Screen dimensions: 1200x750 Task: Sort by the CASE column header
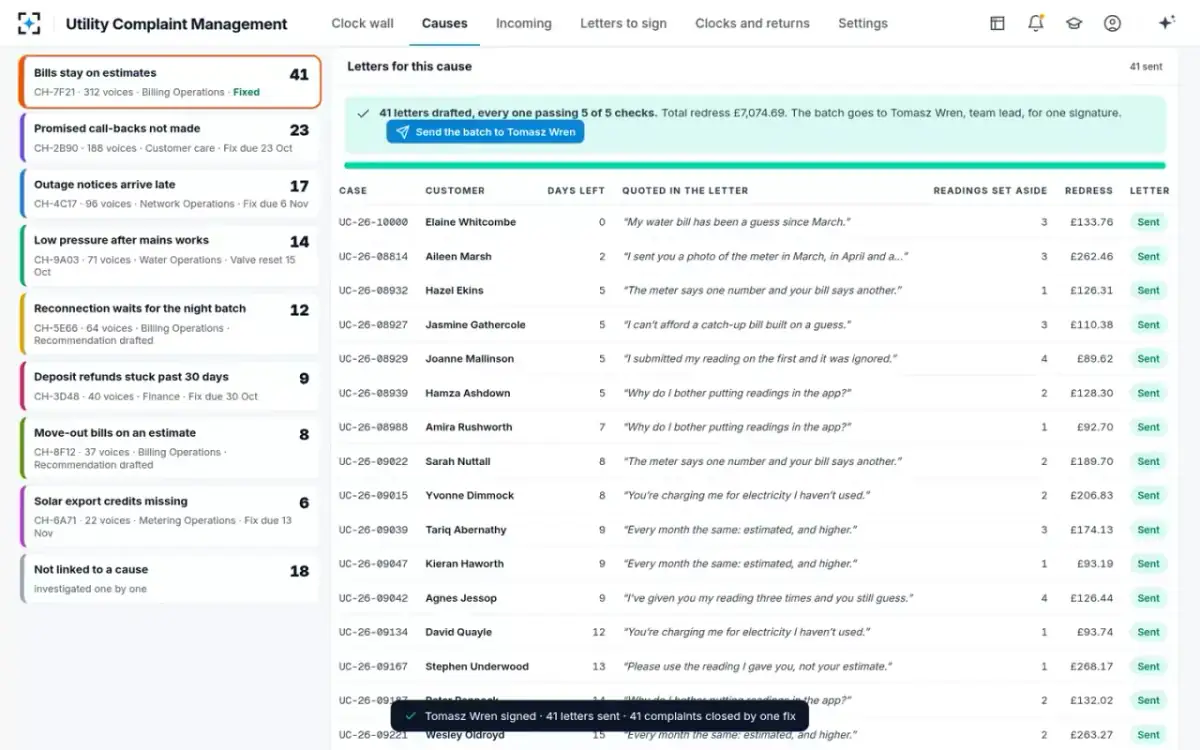(353, 190)
